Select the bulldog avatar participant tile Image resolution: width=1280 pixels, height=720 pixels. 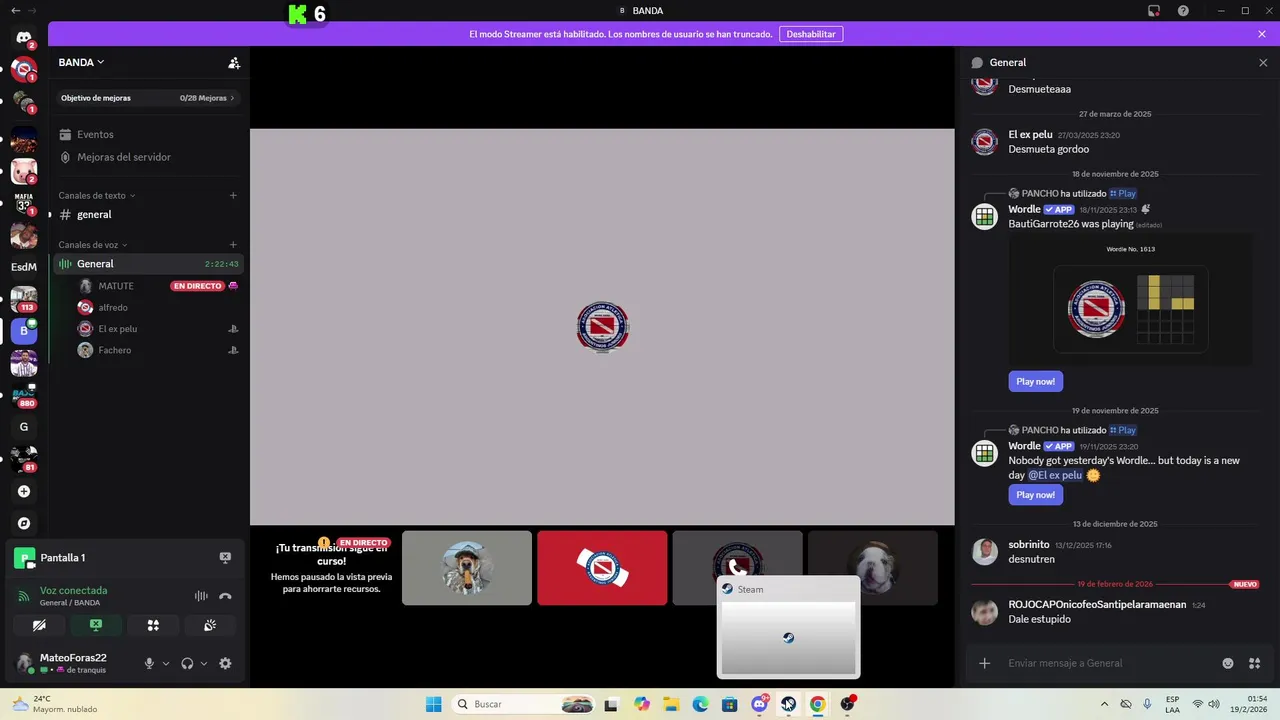(x=873, y=568)
